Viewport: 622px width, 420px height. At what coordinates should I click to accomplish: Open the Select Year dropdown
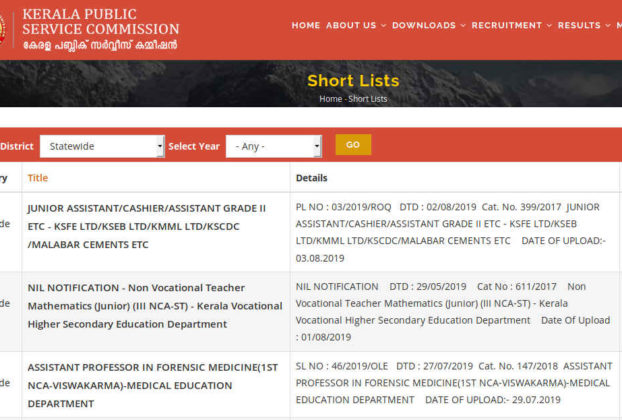tap(273, 146)
